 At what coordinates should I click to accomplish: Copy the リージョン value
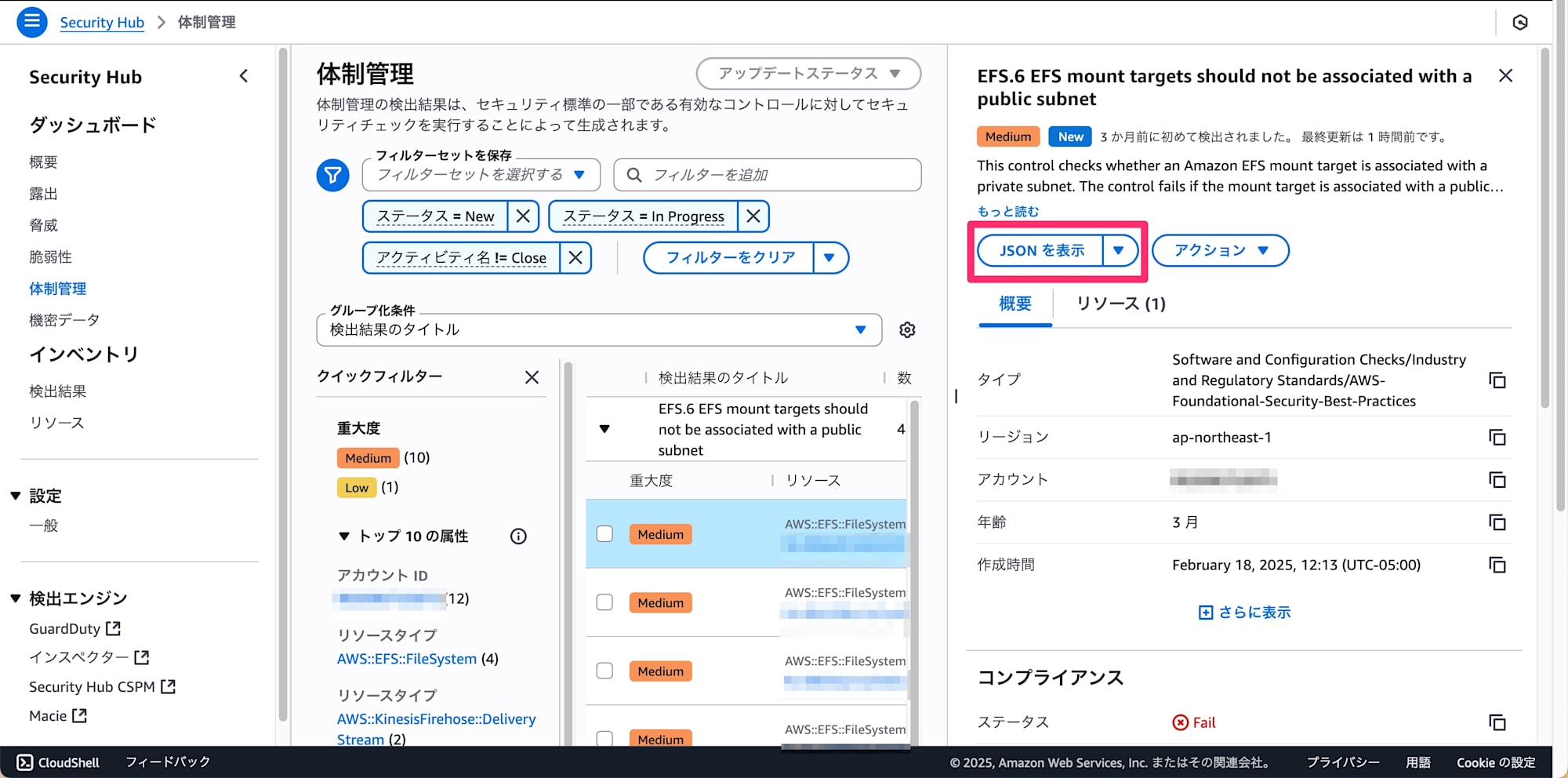[1497, 437]
